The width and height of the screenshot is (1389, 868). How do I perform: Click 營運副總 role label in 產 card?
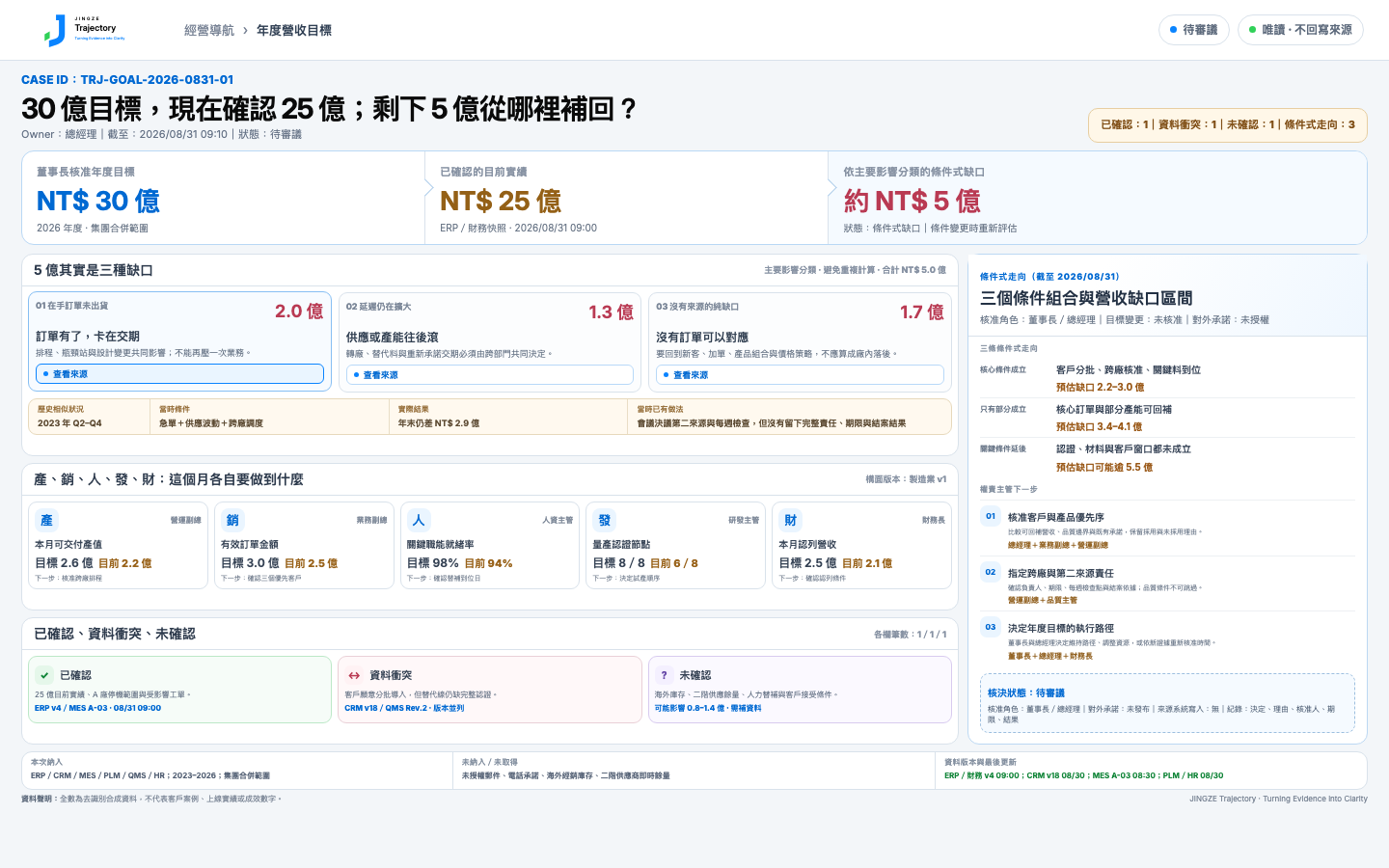[x=186, y=520]
